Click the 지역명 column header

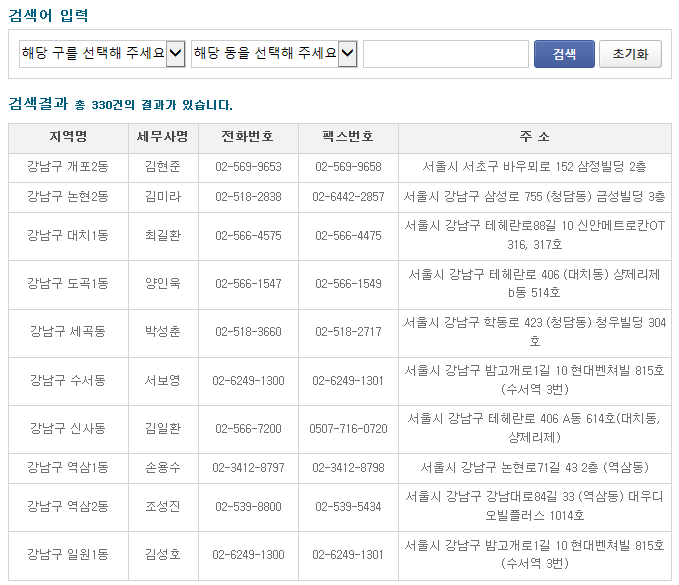pos(68,137)
